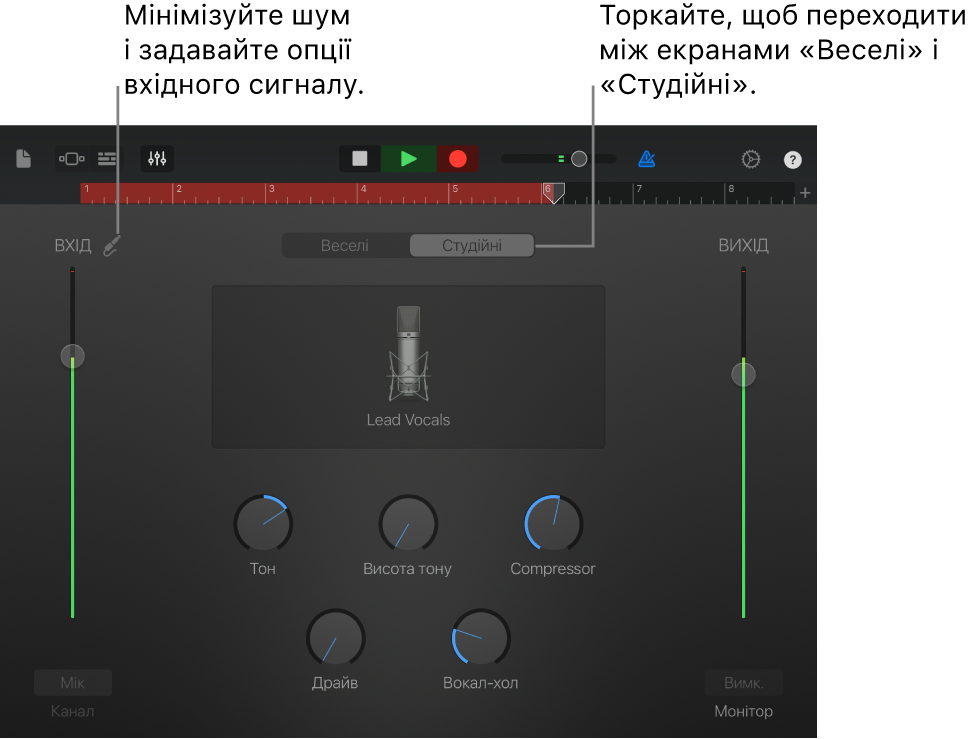The width and height of the screenshot is (976, 739).
Task: Click bar 3 on the ruler
Action: (x=271, y=189)
